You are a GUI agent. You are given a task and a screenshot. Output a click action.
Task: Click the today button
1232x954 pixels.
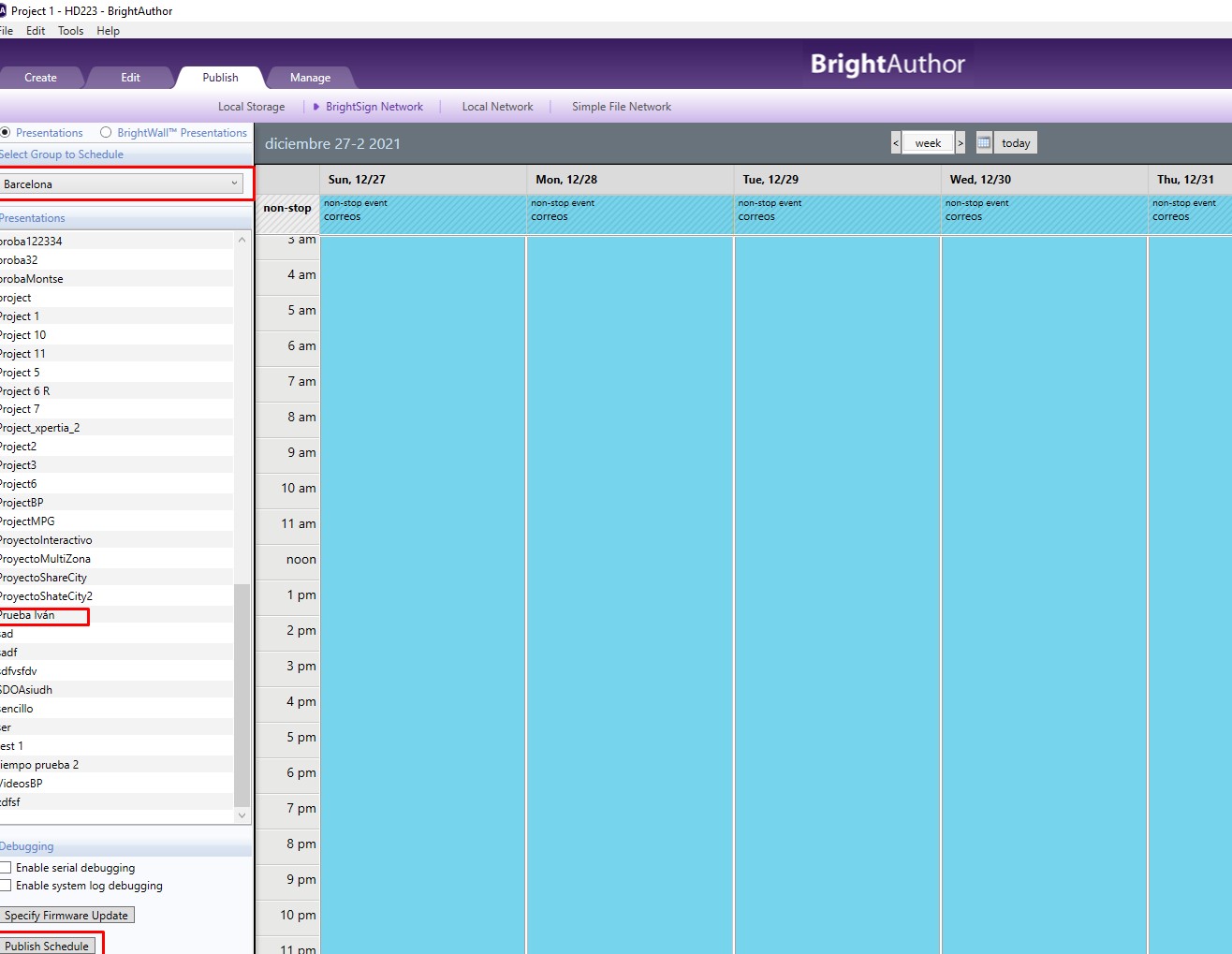(1016, 143)
